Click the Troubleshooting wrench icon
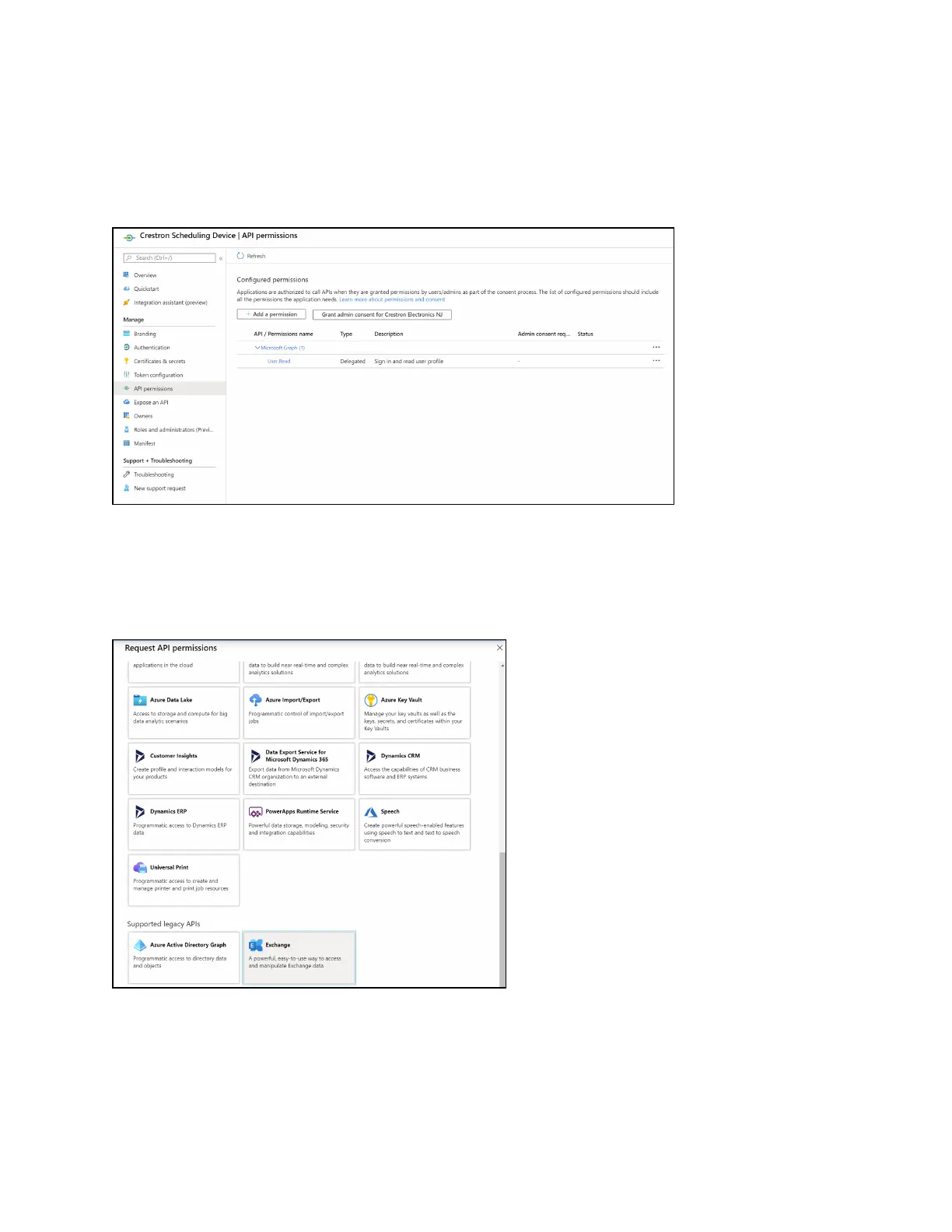 pos(126,474)
